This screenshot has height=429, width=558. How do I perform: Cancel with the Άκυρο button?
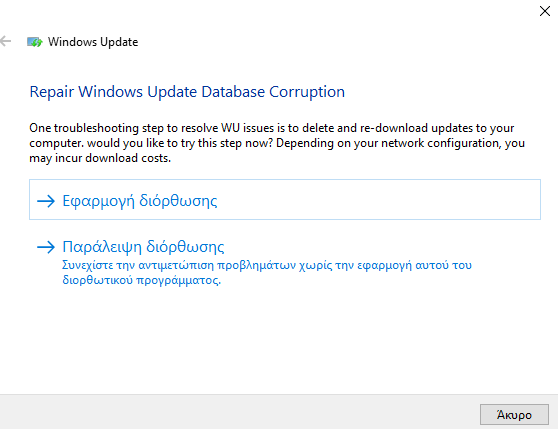click(514, 414)
